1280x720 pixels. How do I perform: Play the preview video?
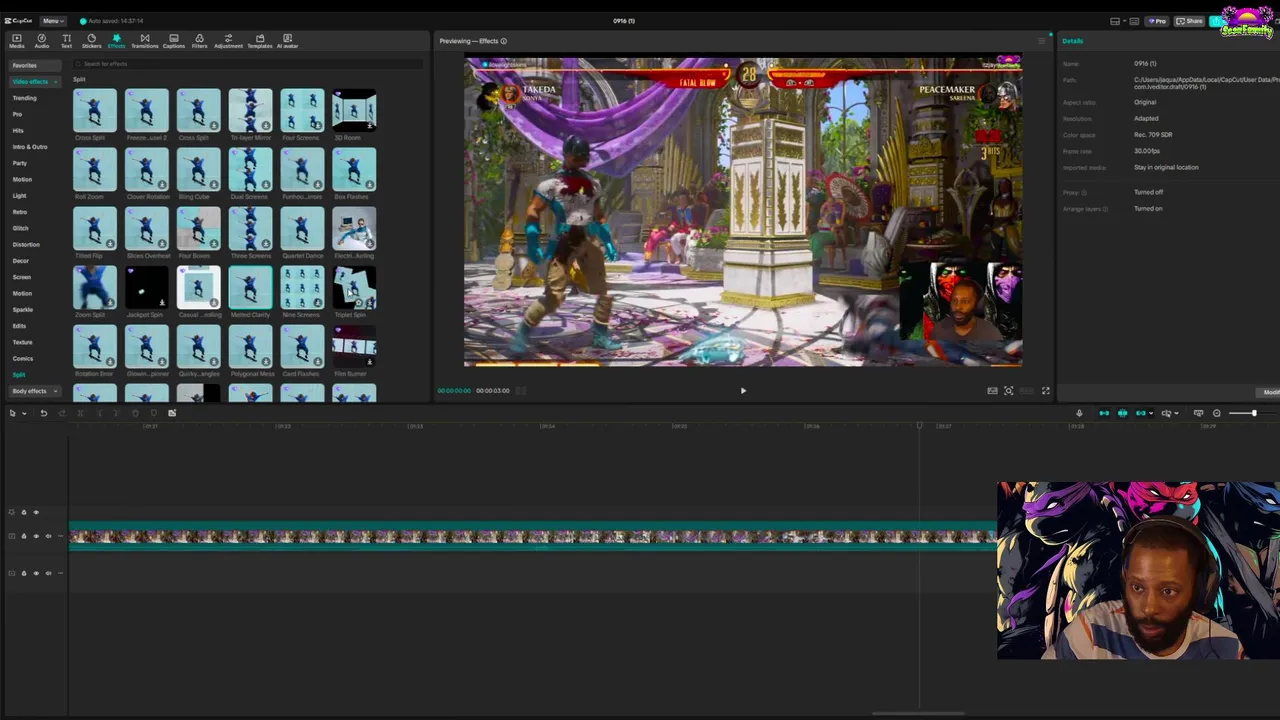(x=743, y=391)
